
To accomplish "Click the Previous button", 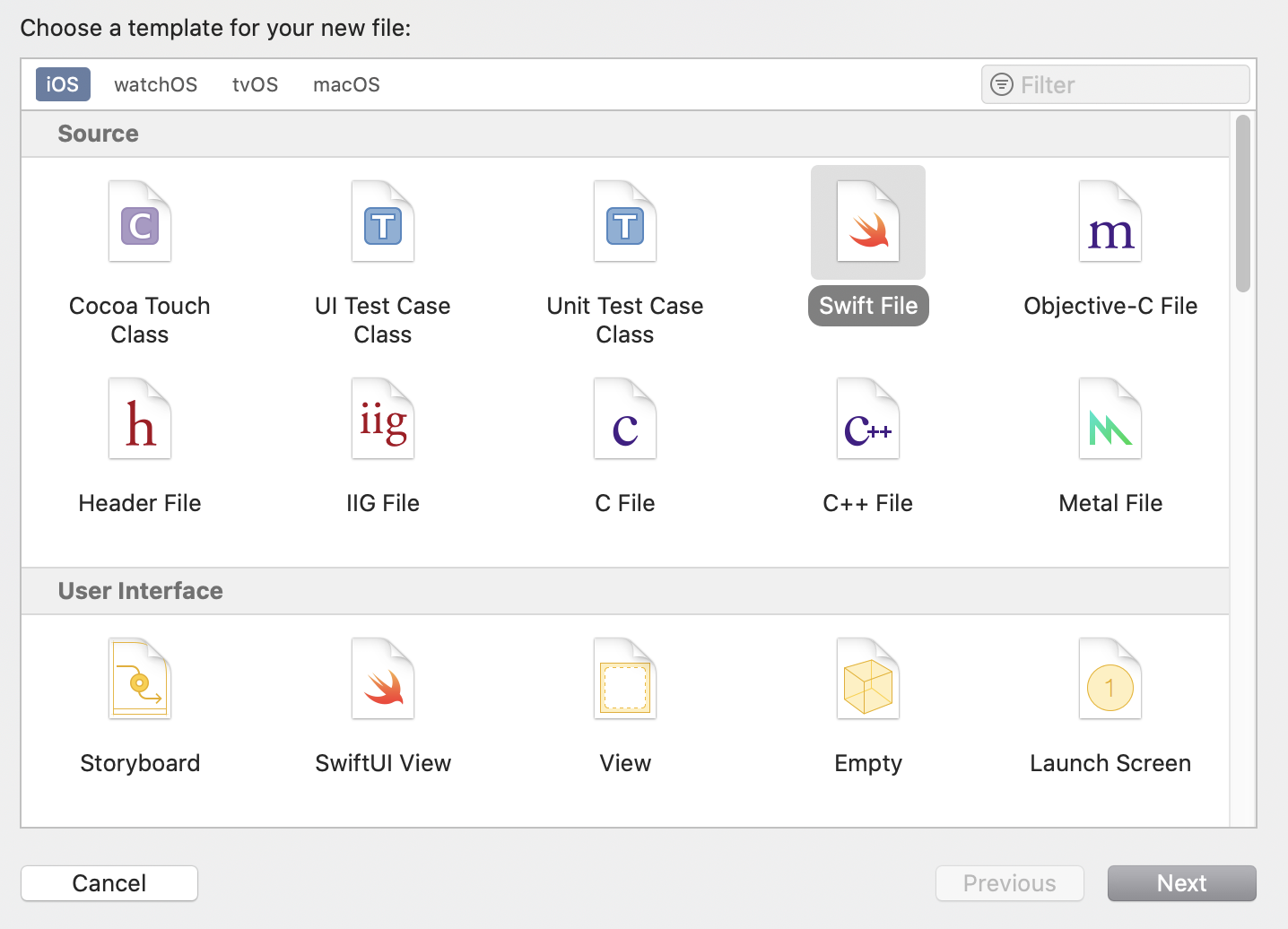I will 1010,883.
